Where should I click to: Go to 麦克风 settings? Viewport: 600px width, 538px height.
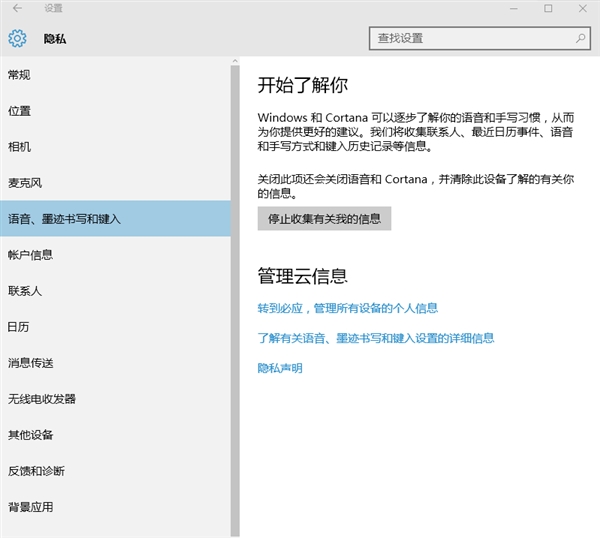coord(25,183)
